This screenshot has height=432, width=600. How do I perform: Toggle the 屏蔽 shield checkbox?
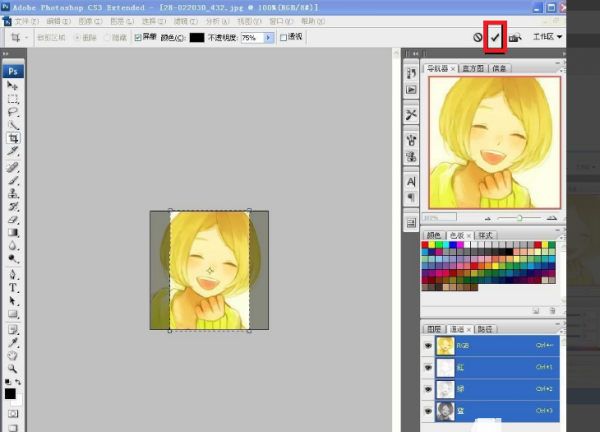coord(138,37)
